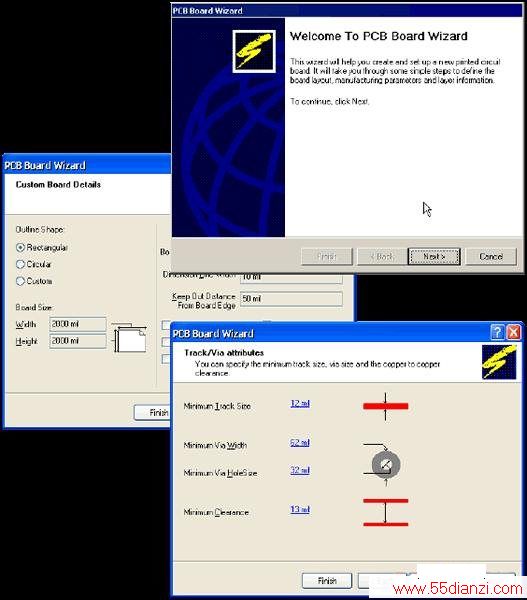527x600 pixels.
Task: Edit the 62mil minimum via width value
Action: pyautogui.click(x=300, y=443)
